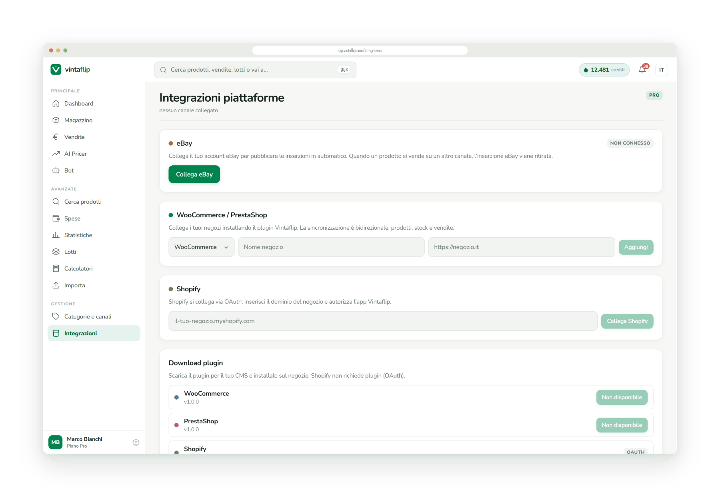Click the PrestaShop plugin row name
720x497 pixels.
pyautogui.click(x=201, y=421)
